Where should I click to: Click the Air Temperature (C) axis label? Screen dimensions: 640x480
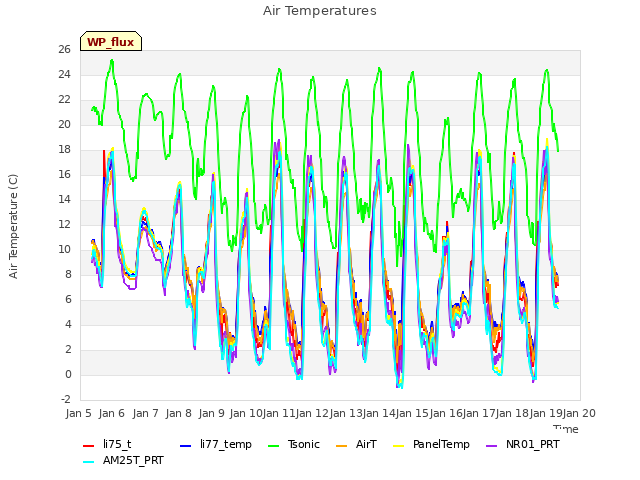(x=13, y=227)
